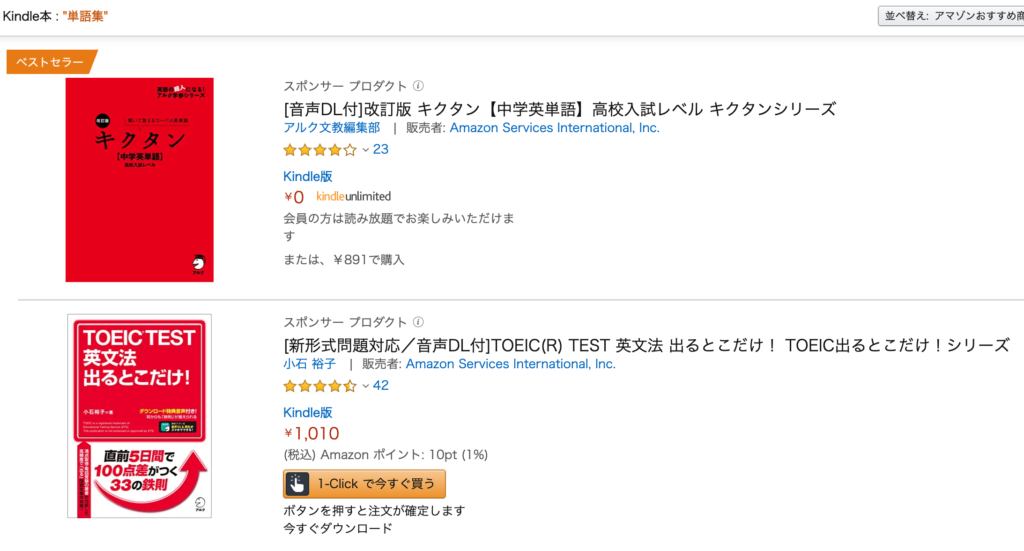
Task: Open the TOEIC TEST 英文法 book cover
Action: pyautogui.click(x=139, y=416)
